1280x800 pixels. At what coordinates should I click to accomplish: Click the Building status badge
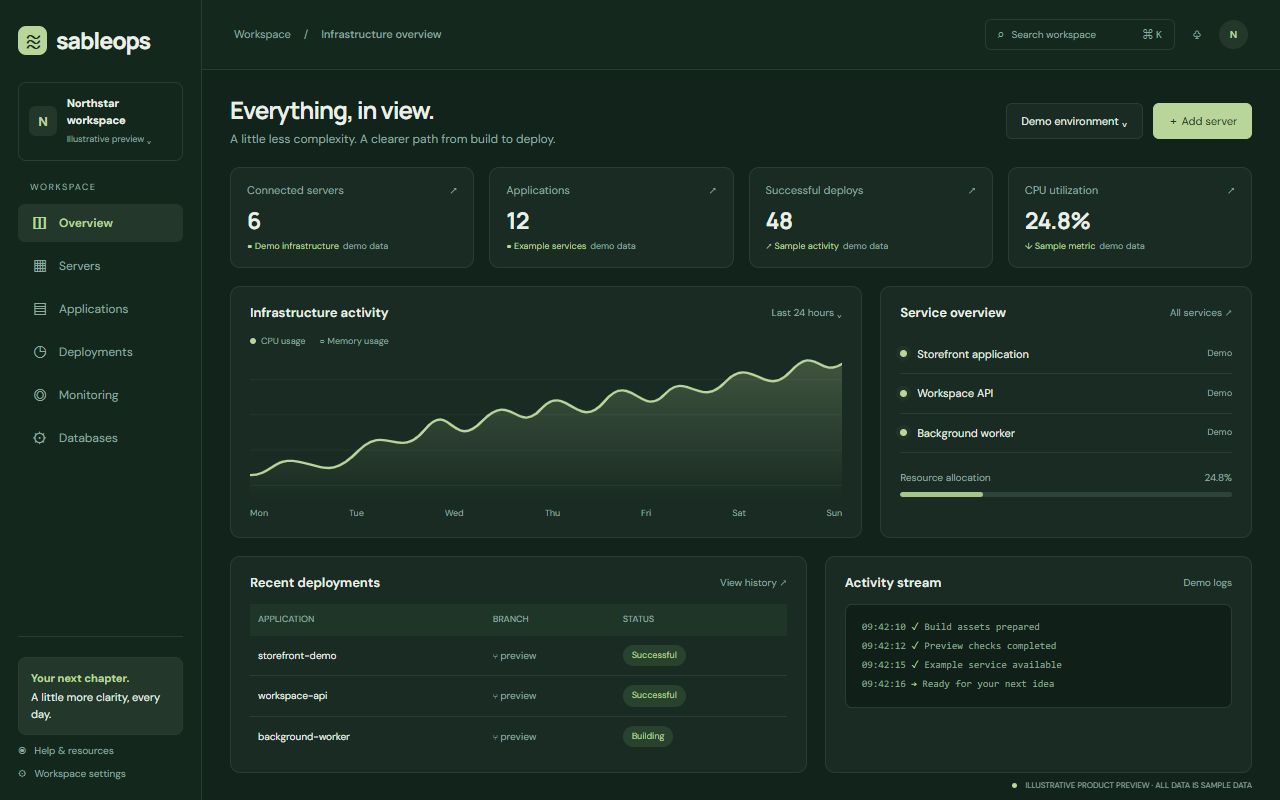click(x=648, y=736)
